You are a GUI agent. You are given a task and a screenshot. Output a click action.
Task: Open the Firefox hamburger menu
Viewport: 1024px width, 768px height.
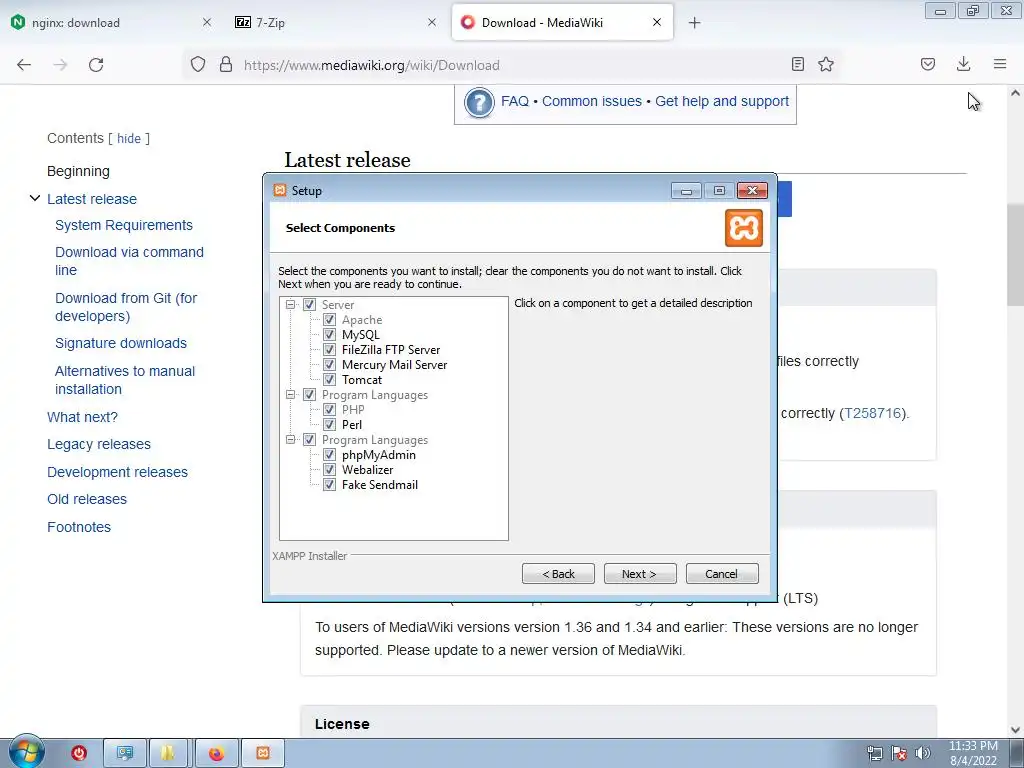coord(1000,64)
